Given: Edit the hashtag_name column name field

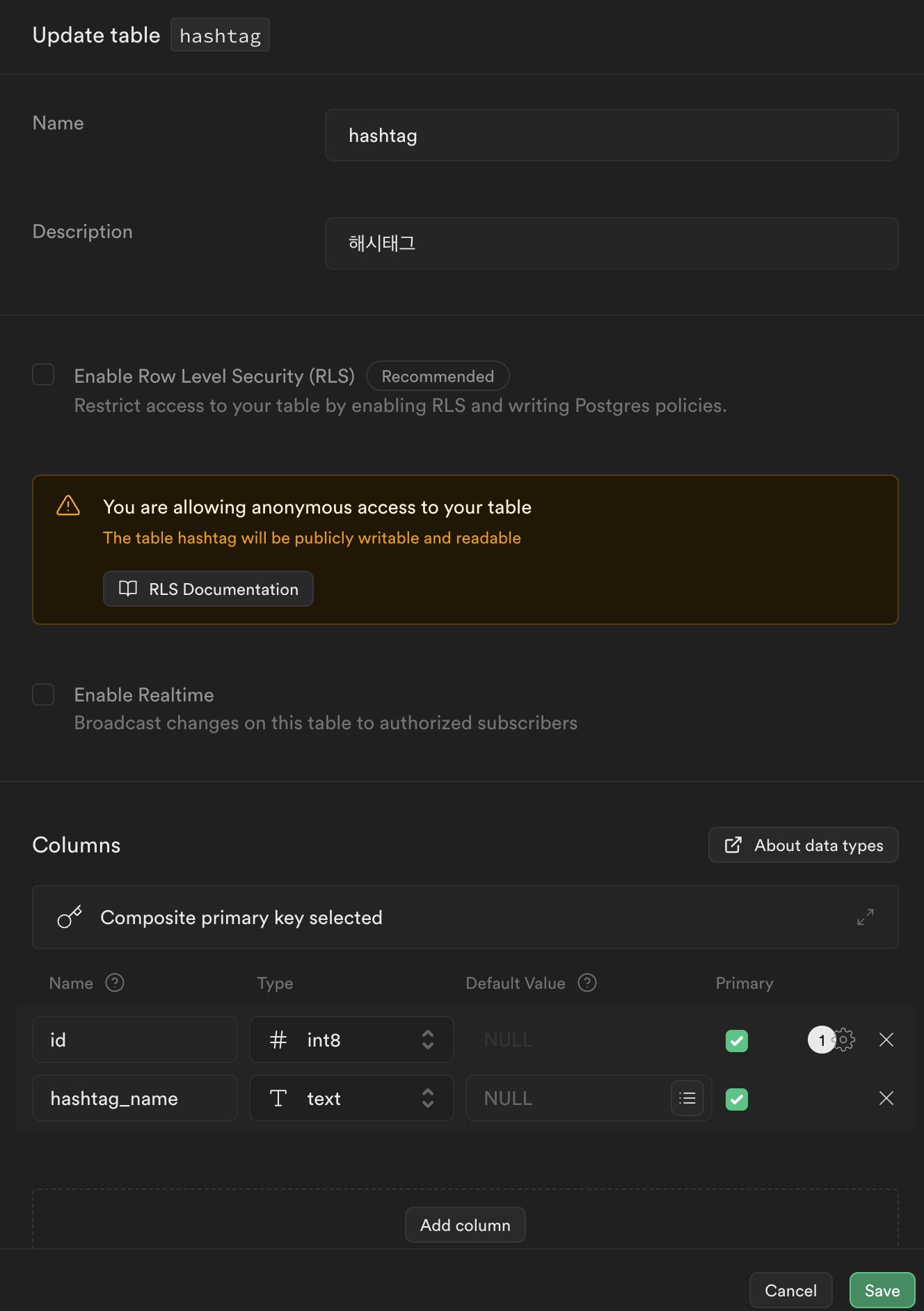Looking at the screenshot, I should [135, 1098].
